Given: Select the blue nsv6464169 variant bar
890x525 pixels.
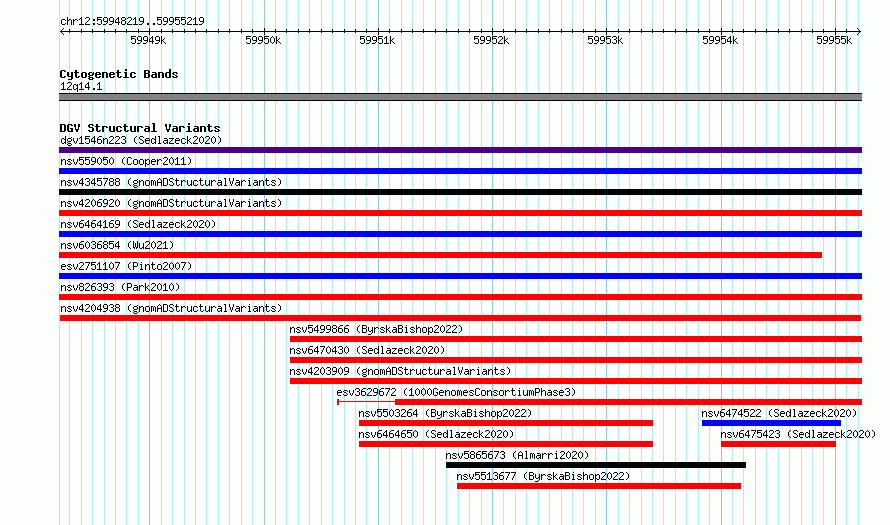Looking at the screenshot, I should 460,234.
